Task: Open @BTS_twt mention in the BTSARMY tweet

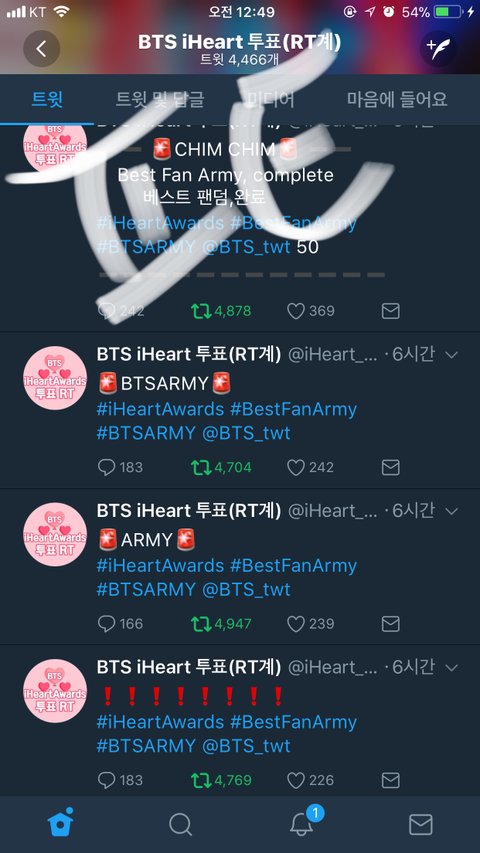Action: click(x=246, y=434)
